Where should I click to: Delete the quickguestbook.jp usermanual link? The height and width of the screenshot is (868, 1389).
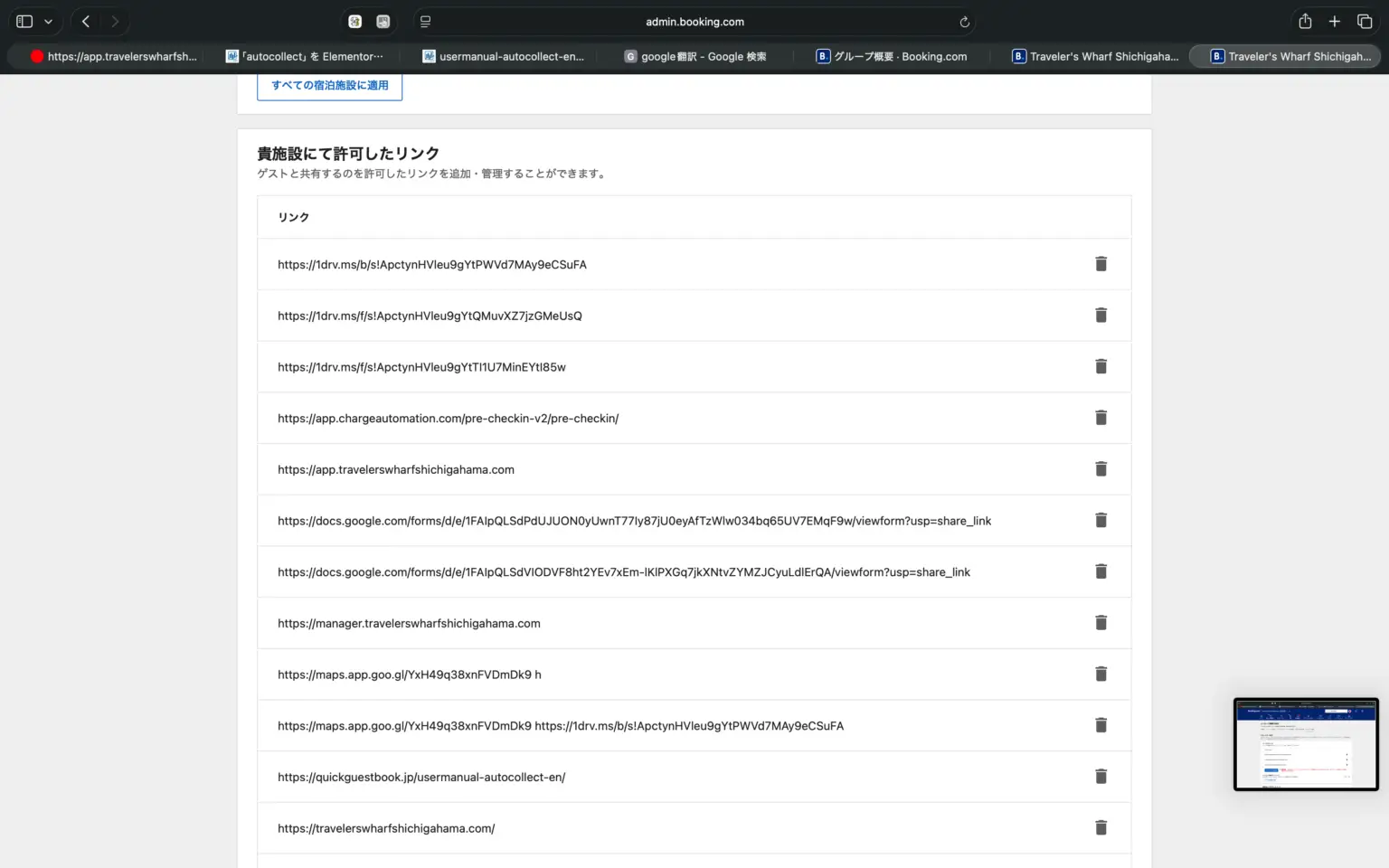point(1101,777)
